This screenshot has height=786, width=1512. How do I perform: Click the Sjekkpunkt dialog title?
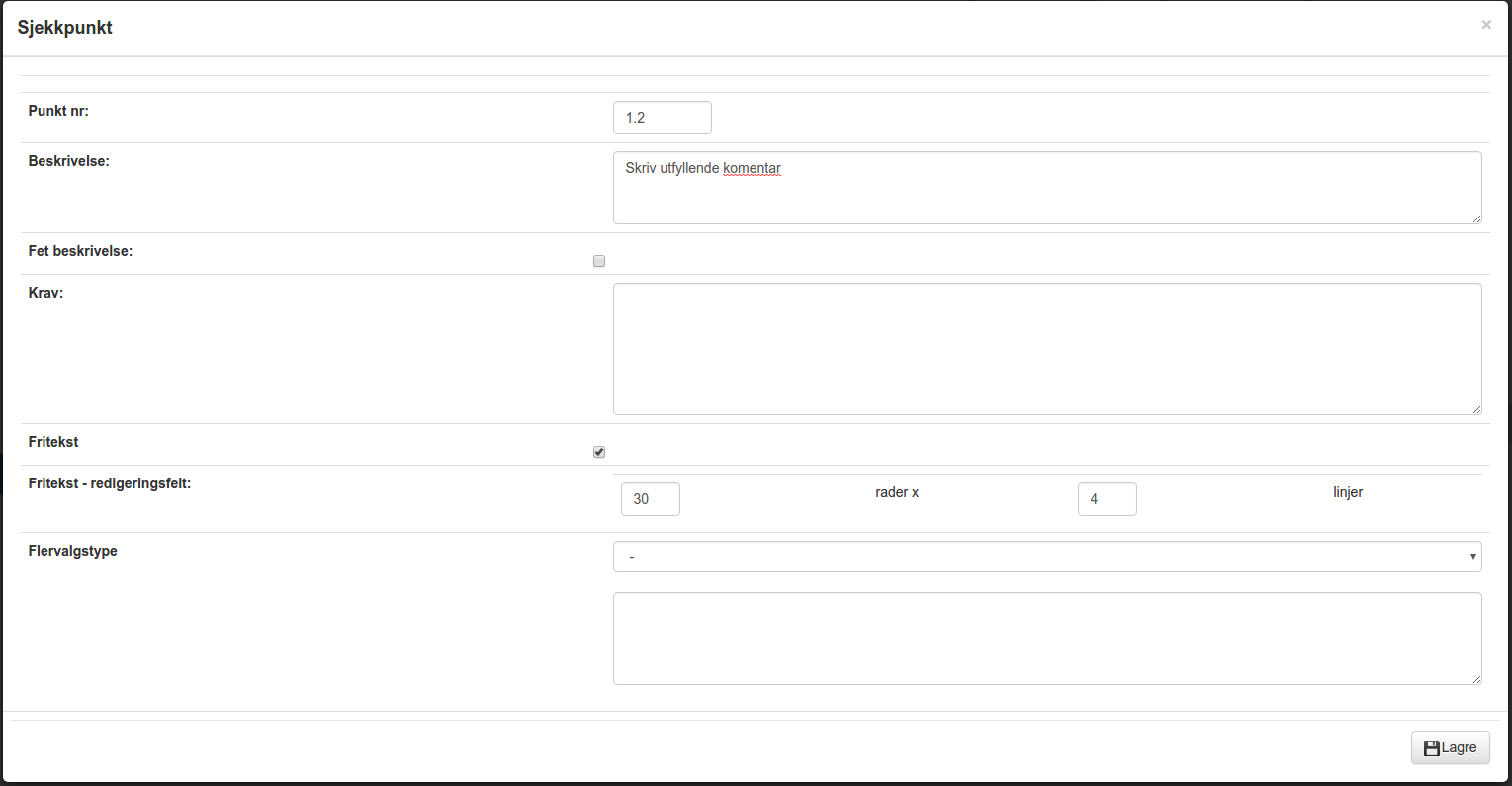[x=65, y=28]
